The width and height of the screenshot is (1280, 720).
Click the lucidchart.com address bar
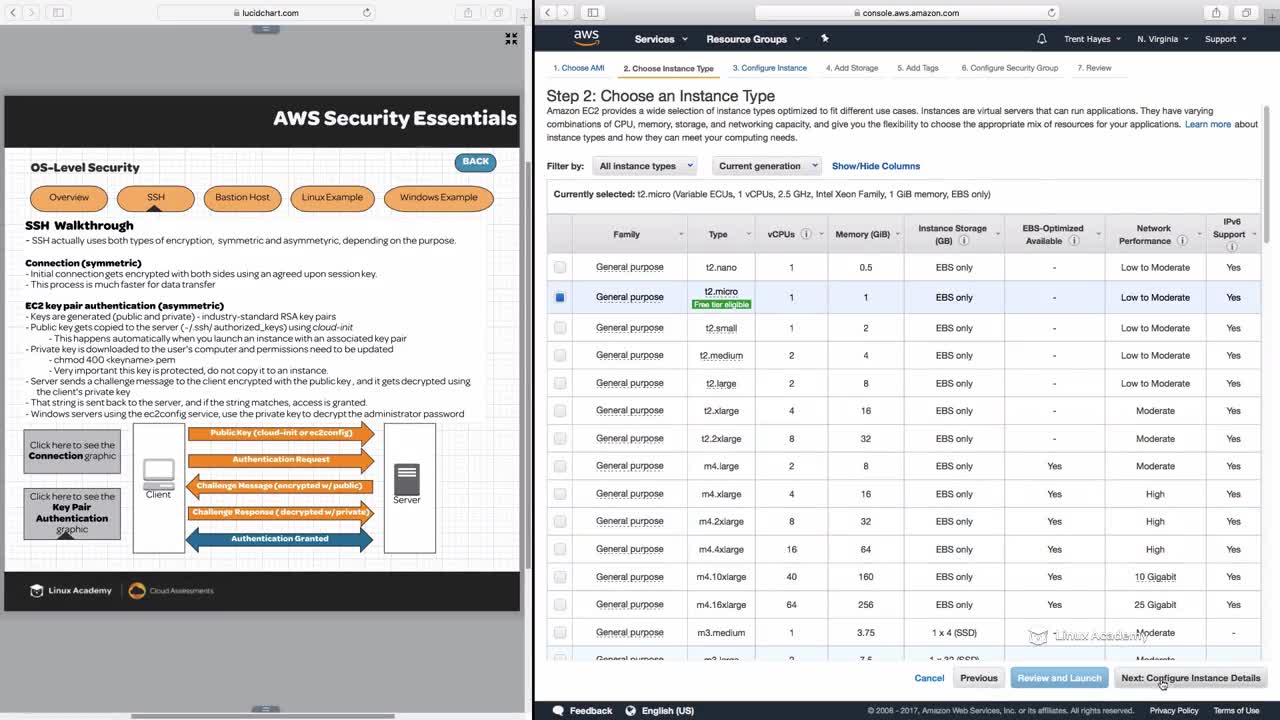point(265,13)
